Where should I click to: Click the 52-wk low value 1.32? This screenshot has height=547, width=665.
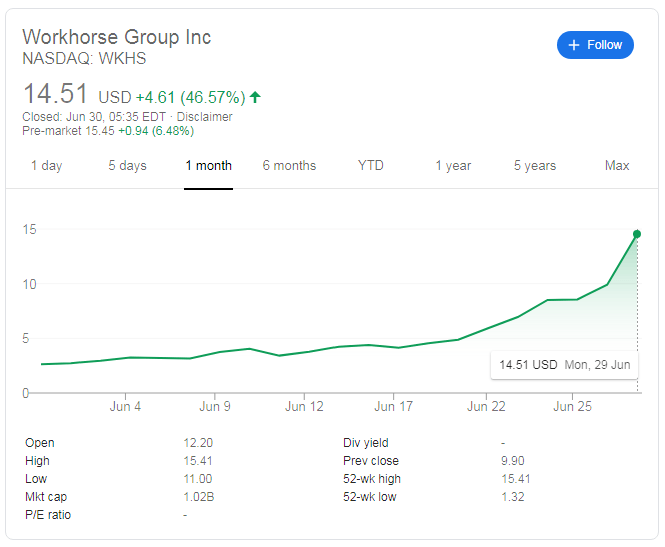[x=512, y=497]
